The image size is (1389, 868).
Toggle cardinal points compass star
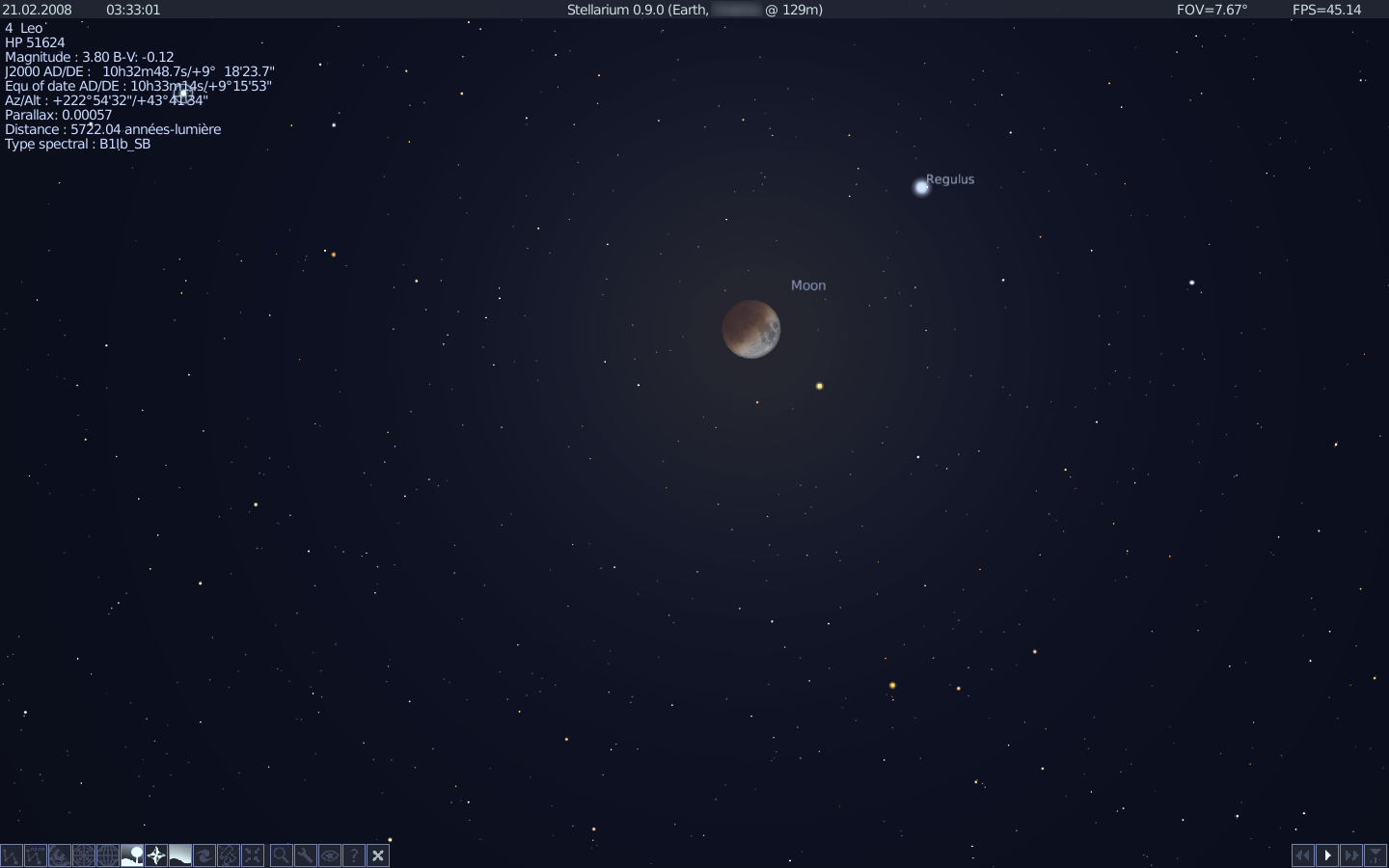coord(156,855)
